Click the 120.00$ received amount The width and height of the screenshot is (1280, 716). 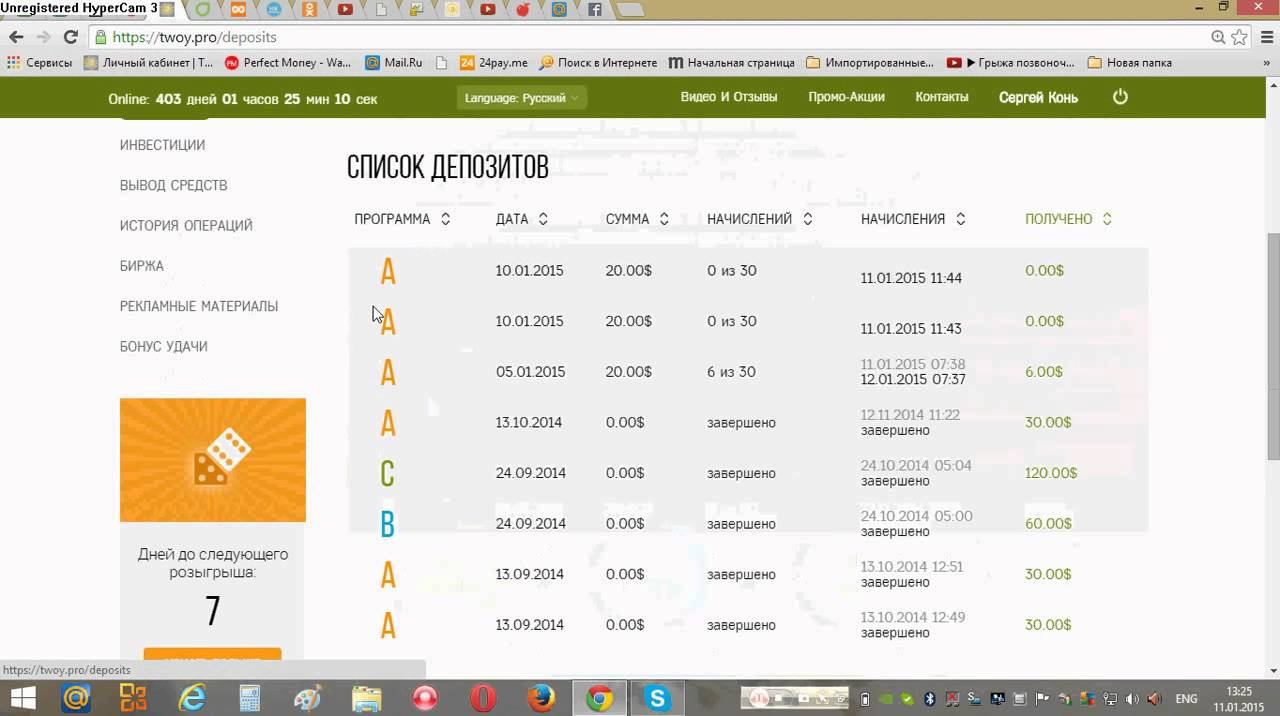click(x=1051, y=473)
